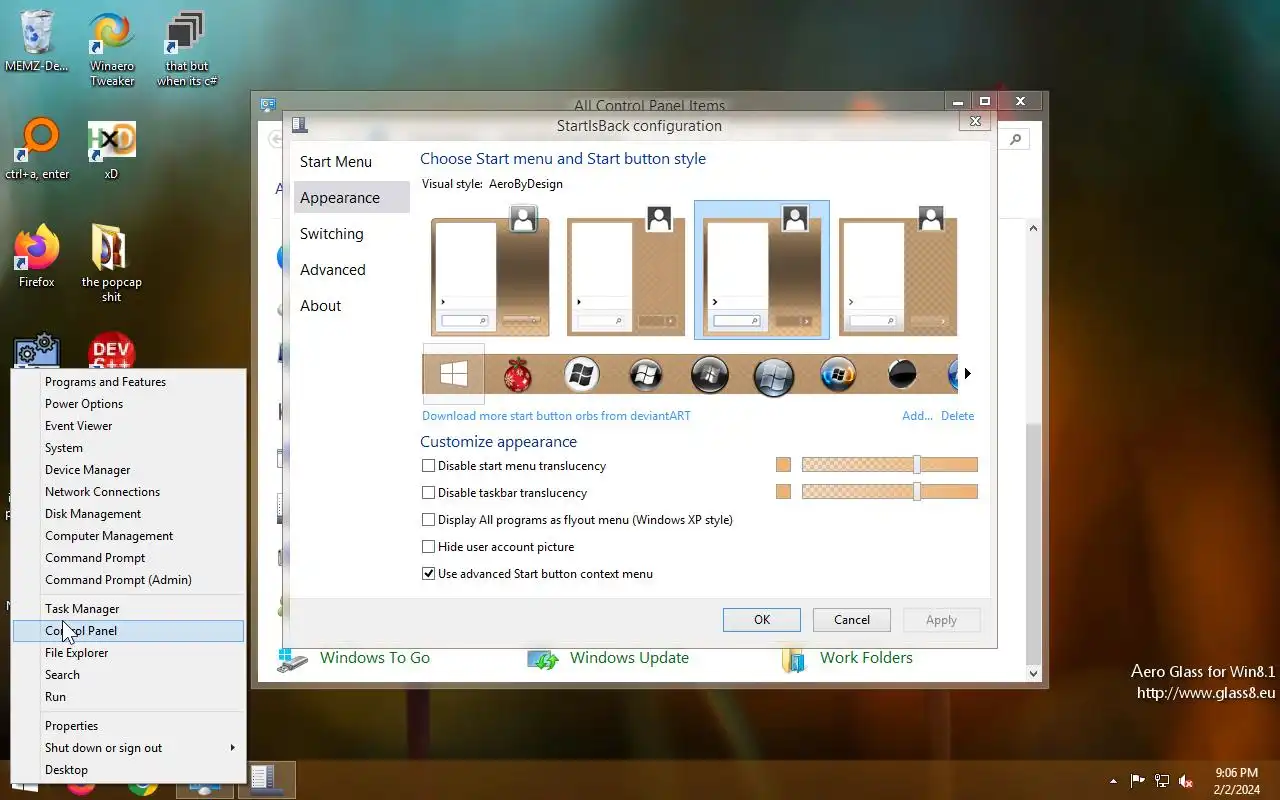The width and height of the screenshot is (1280, 800).
Task: Click taskbar translucency slider handle
Action: click(x=916, y=492)
